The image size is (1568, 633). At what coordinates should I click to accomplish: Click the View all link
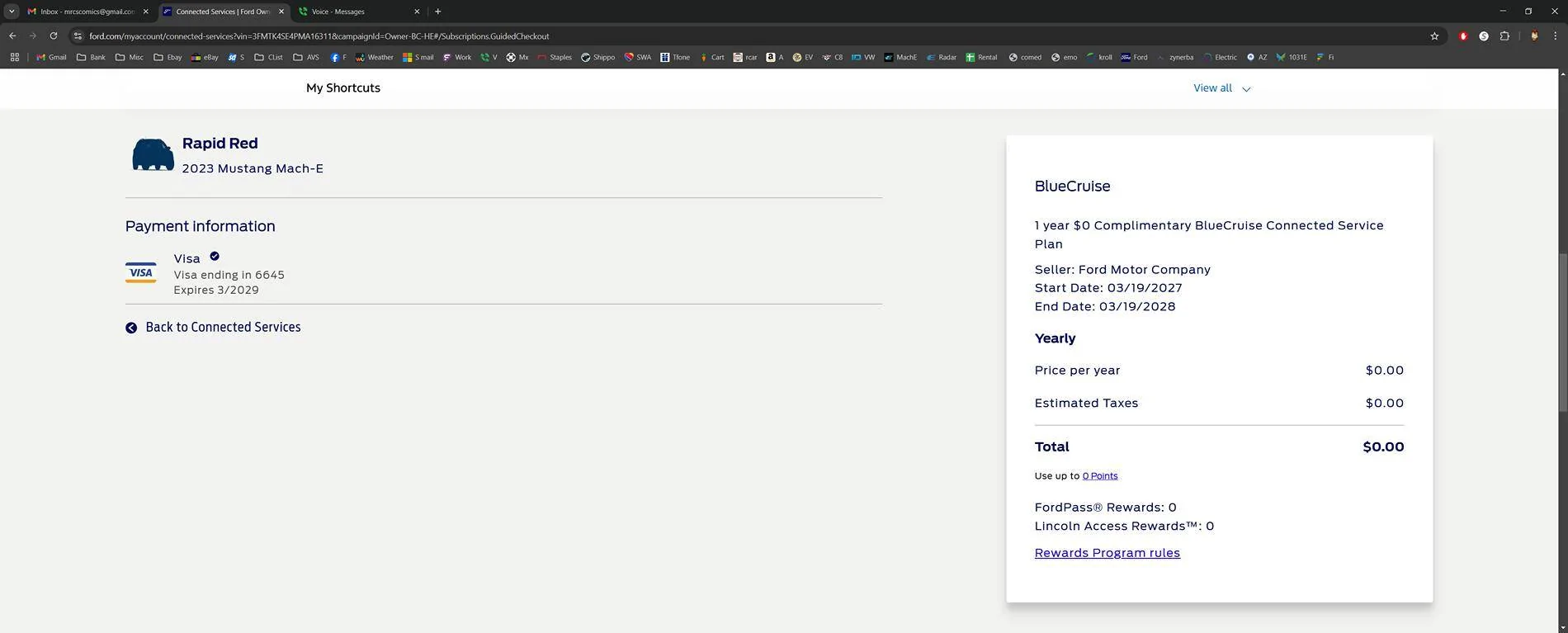point(1212,88)
